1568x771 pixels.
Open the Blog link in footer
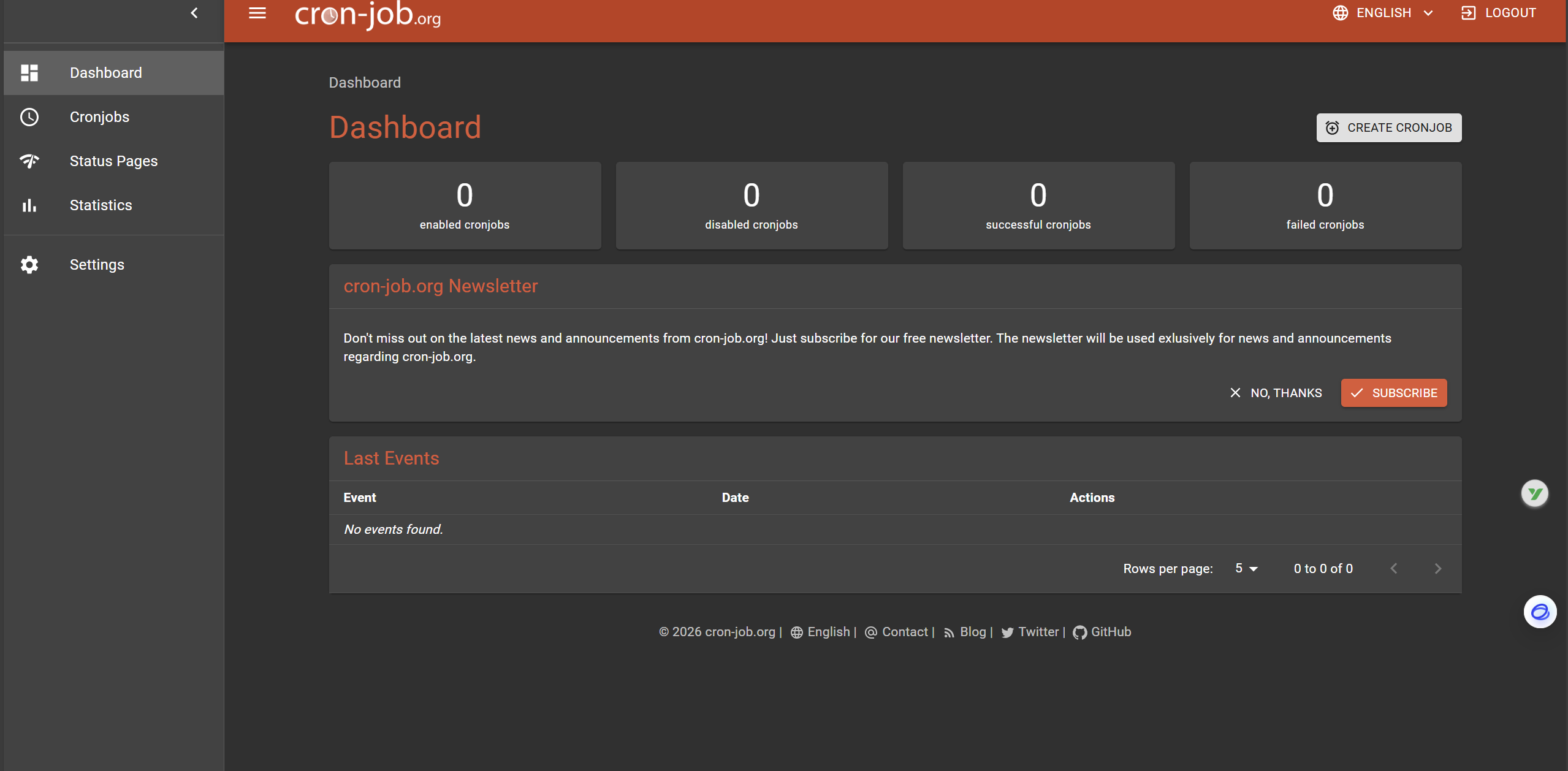[973, 632]
